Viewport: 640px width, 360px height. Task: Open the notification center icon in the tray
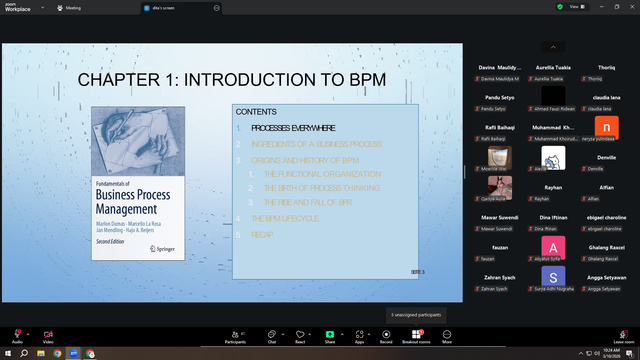pyautogui.click(x=630, y=353)
